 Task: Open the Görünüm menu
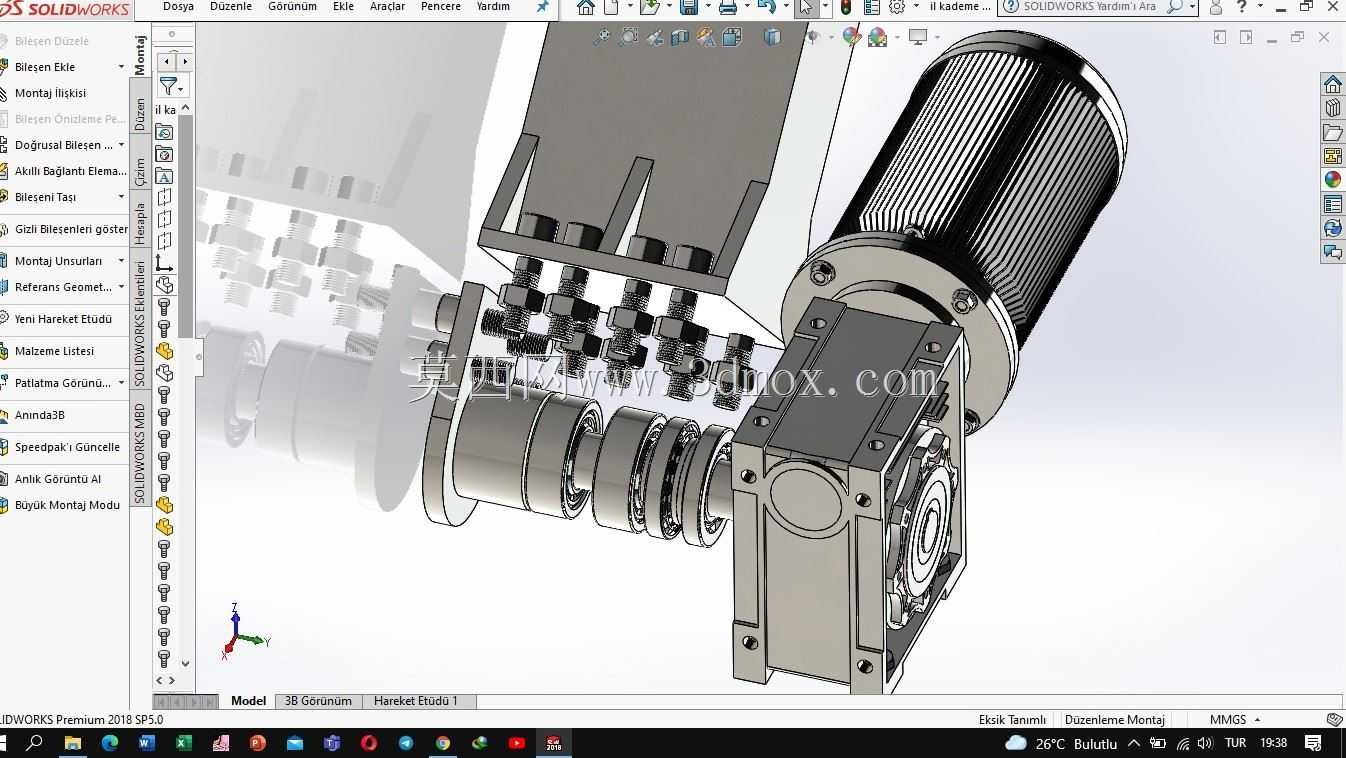[x=292, y=6]
